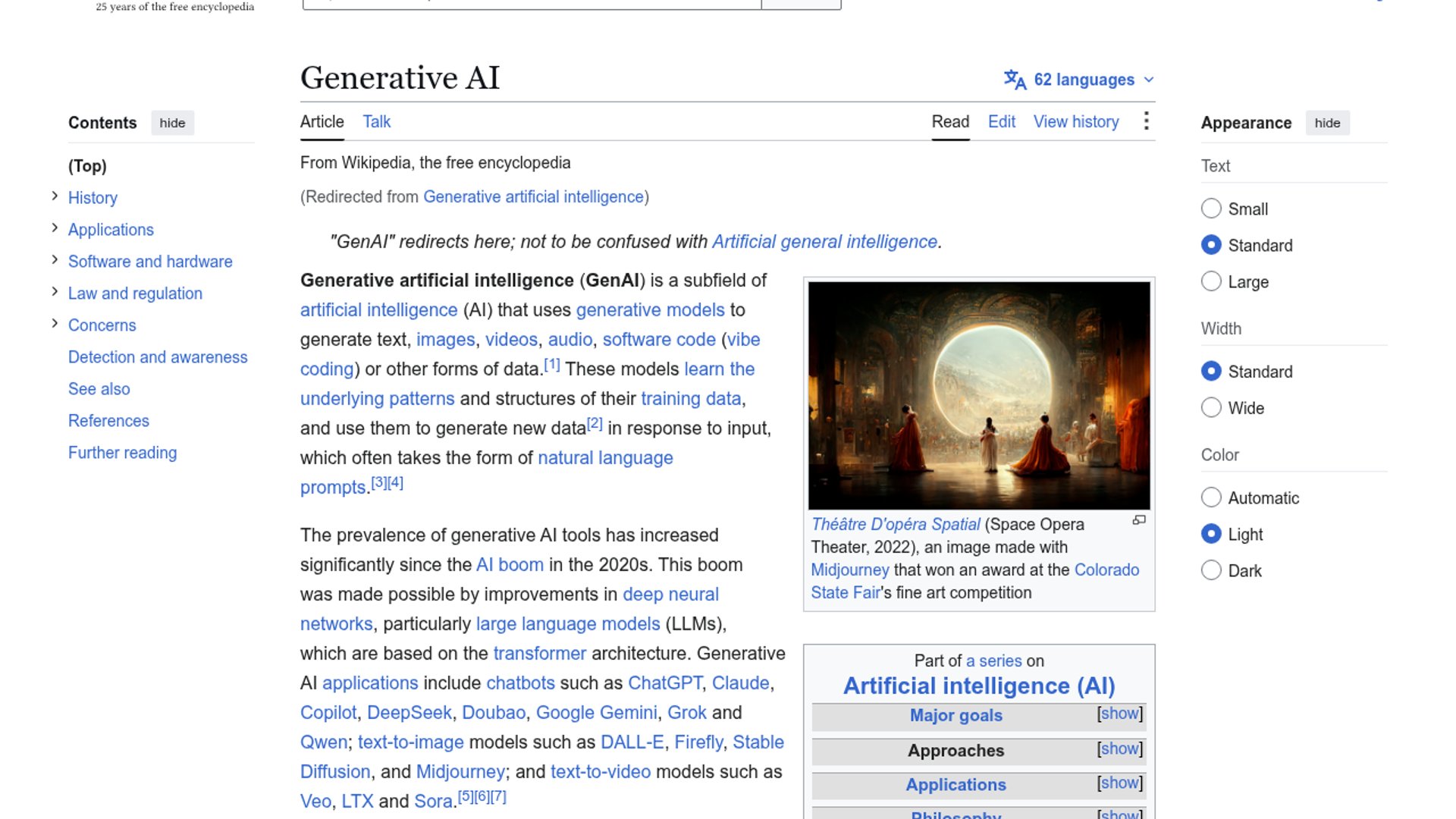Select the Read tab
Screen dimensions: 1456x819
click(x=950, y=122)
